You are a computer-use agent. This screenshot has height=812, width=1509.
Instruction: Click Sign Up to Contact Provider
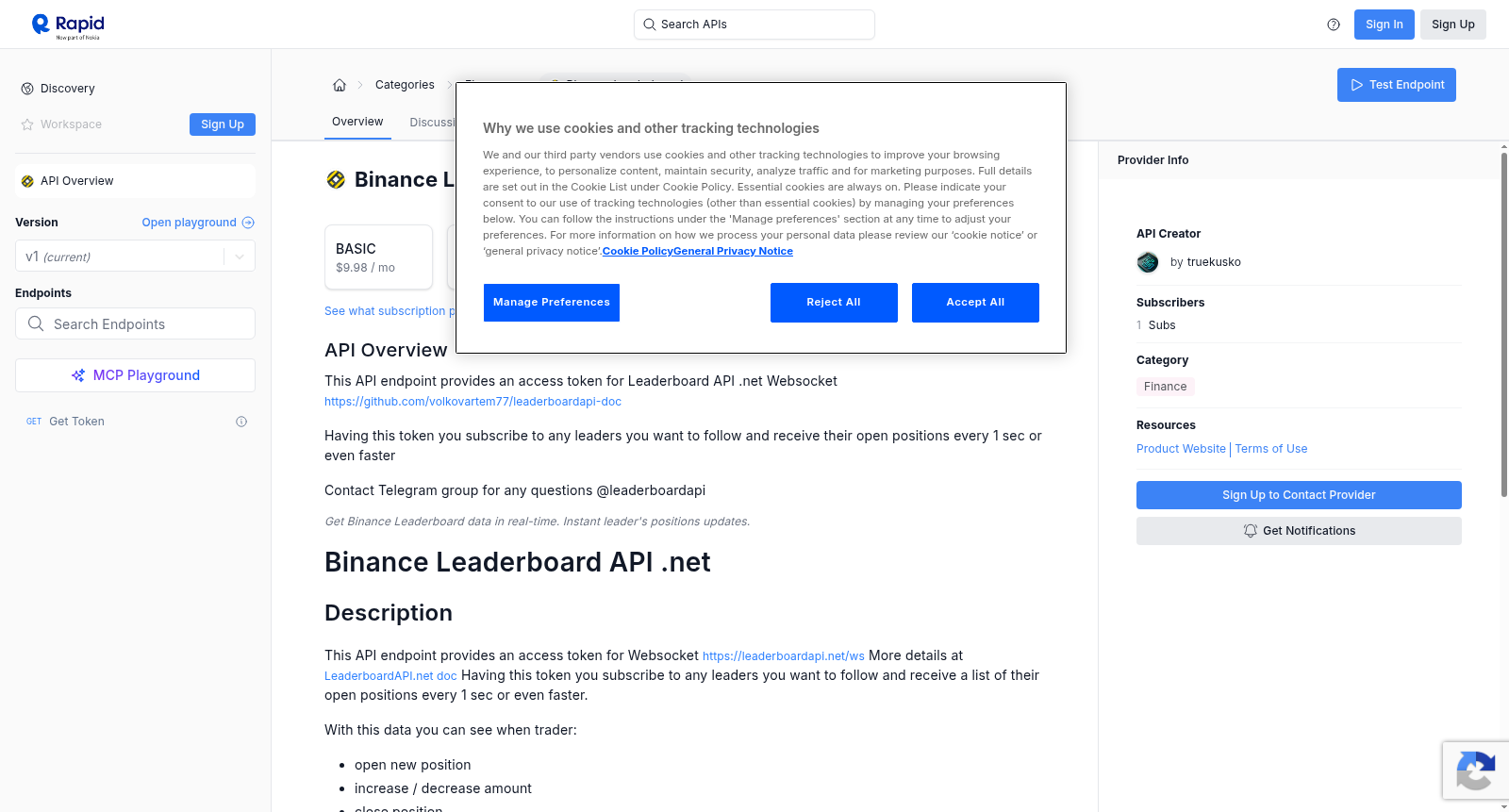click(x=1299, y=495)
